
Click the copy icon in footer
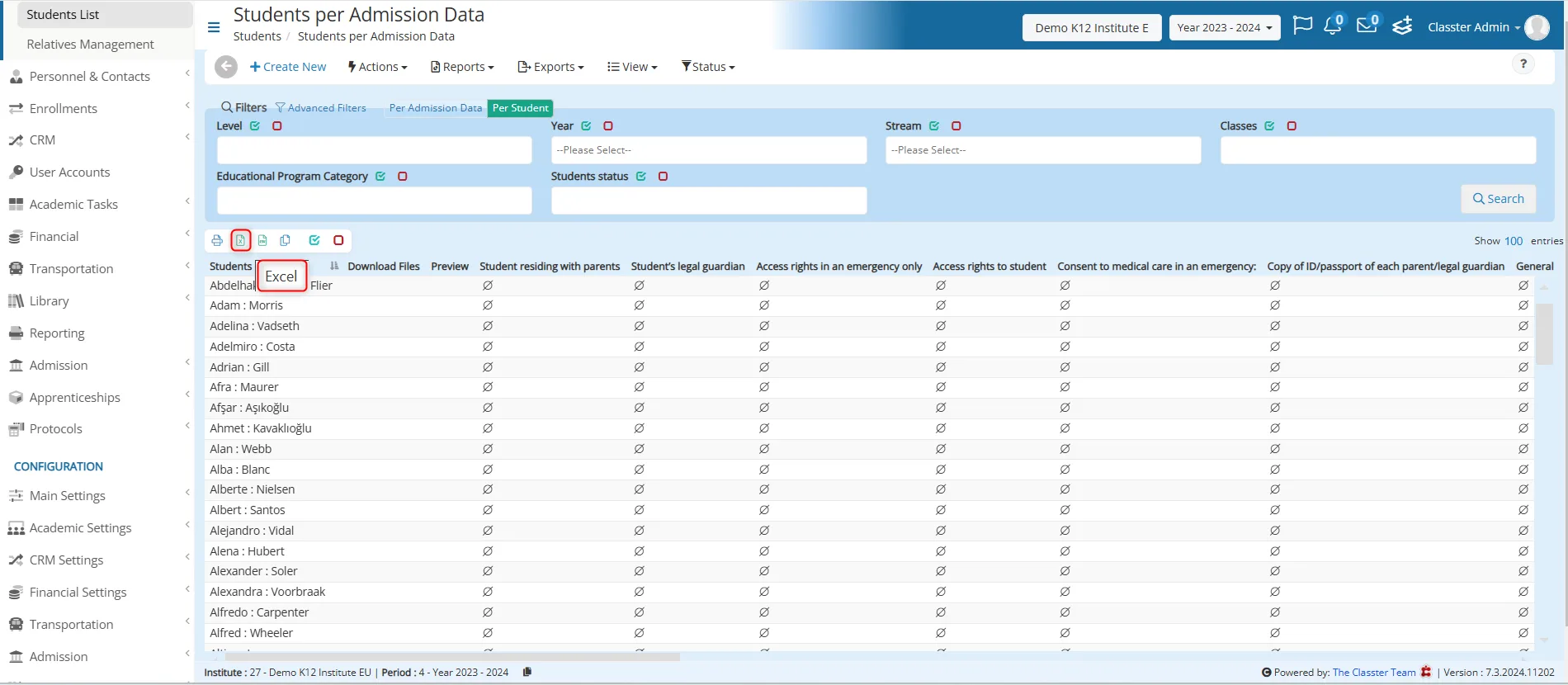click(527, 672)
